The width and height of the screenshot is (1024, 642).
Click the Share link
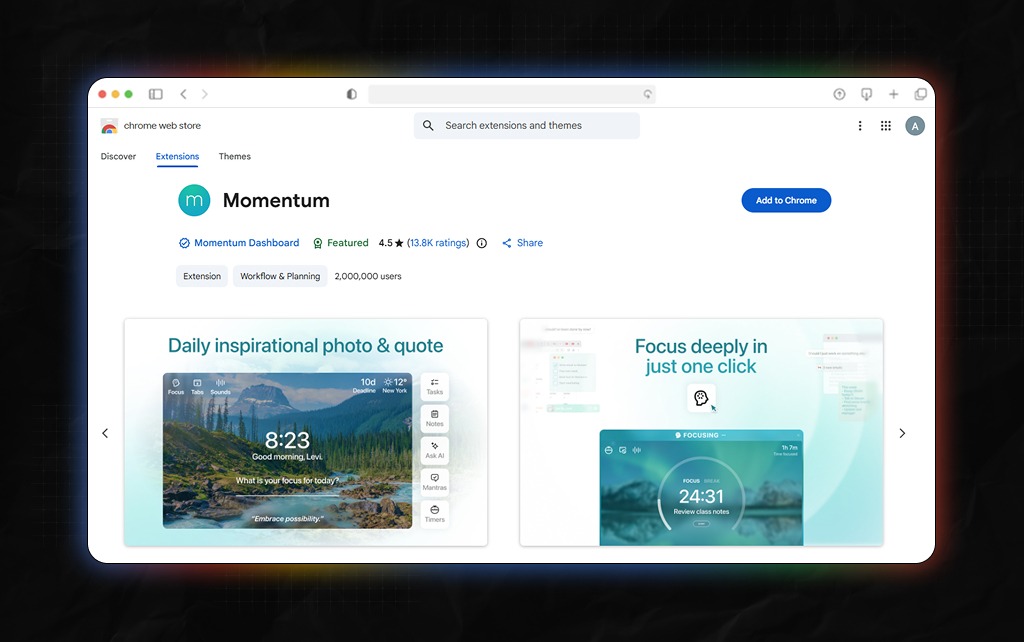point(522,243)
